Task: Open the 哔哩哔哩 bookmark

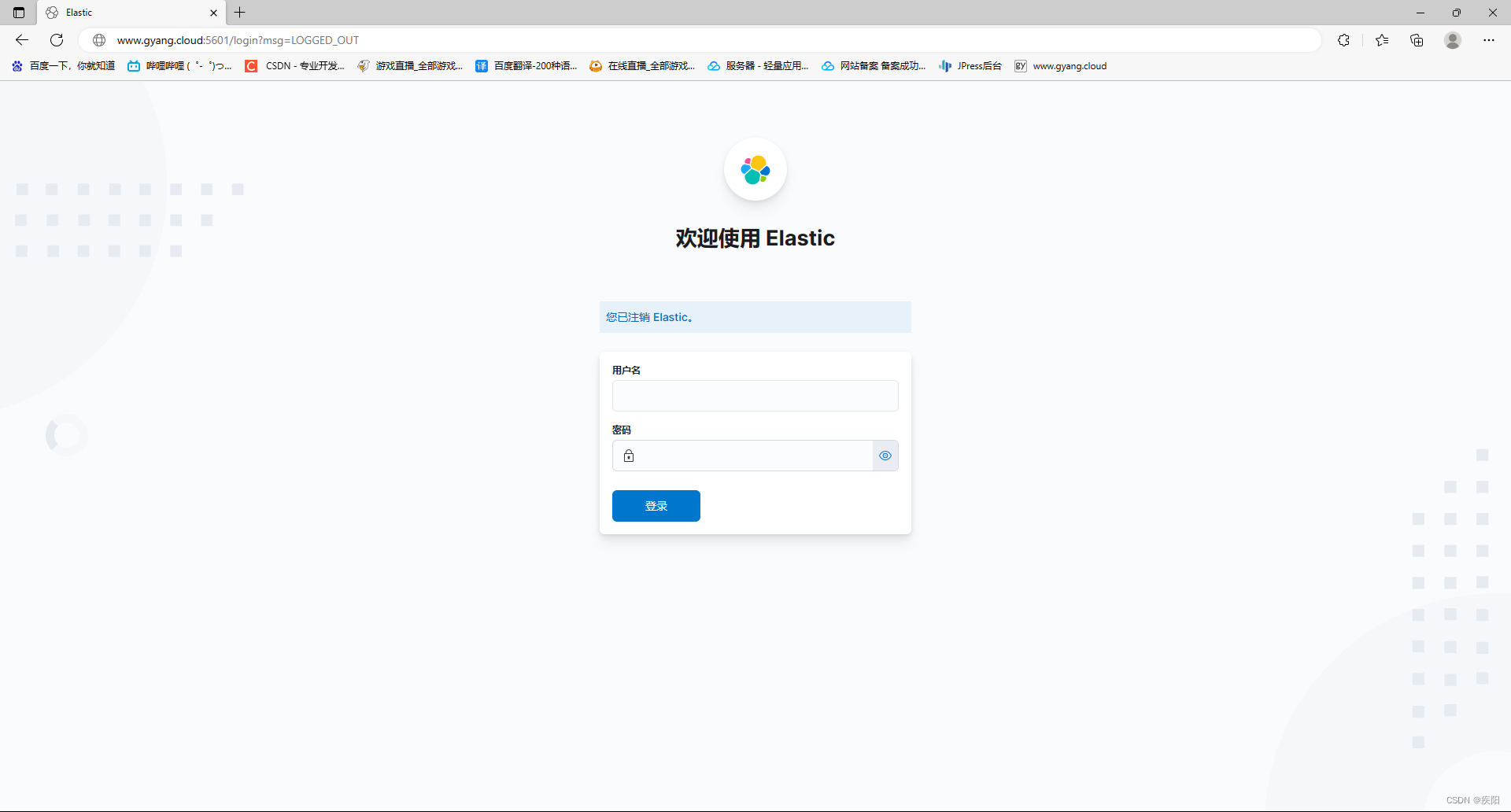Action: pos(179,66)
